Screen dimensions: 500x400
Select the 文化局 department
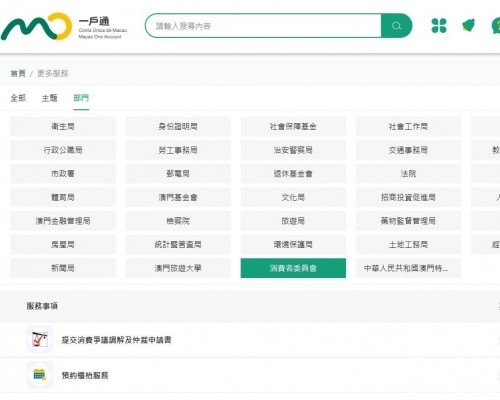[x=293, y=197]
